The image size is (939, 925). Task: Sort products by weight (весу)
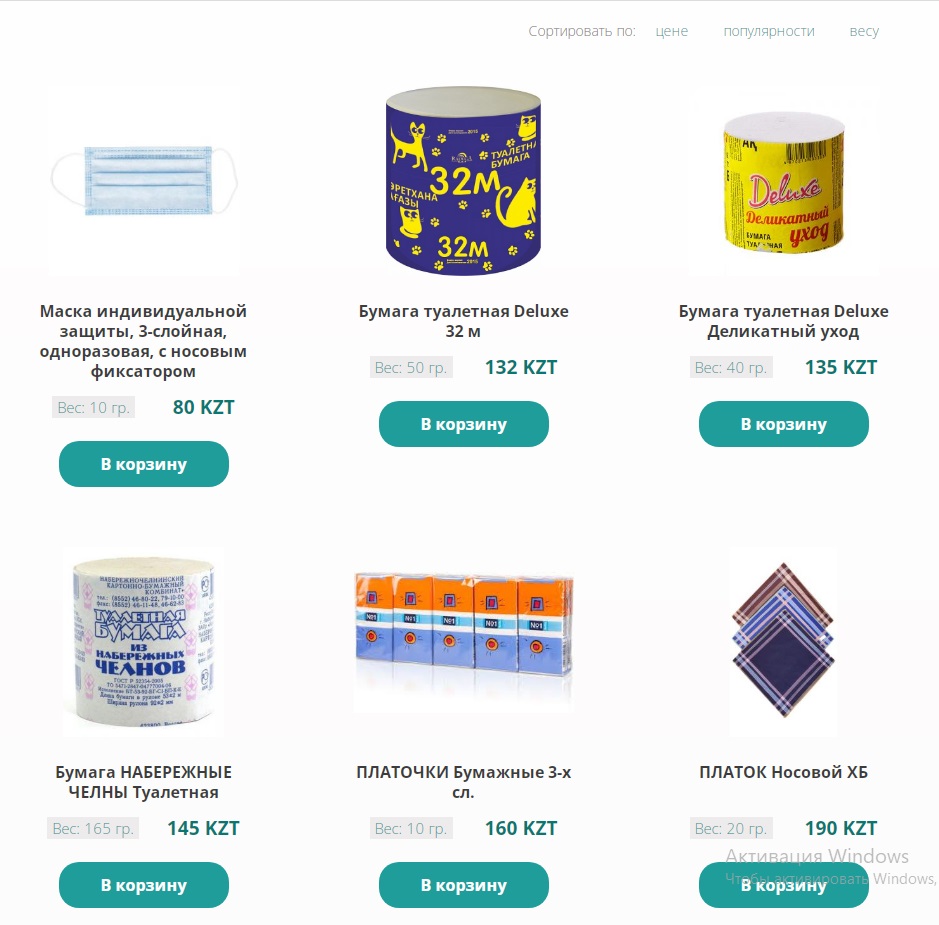tap(864, 31)
